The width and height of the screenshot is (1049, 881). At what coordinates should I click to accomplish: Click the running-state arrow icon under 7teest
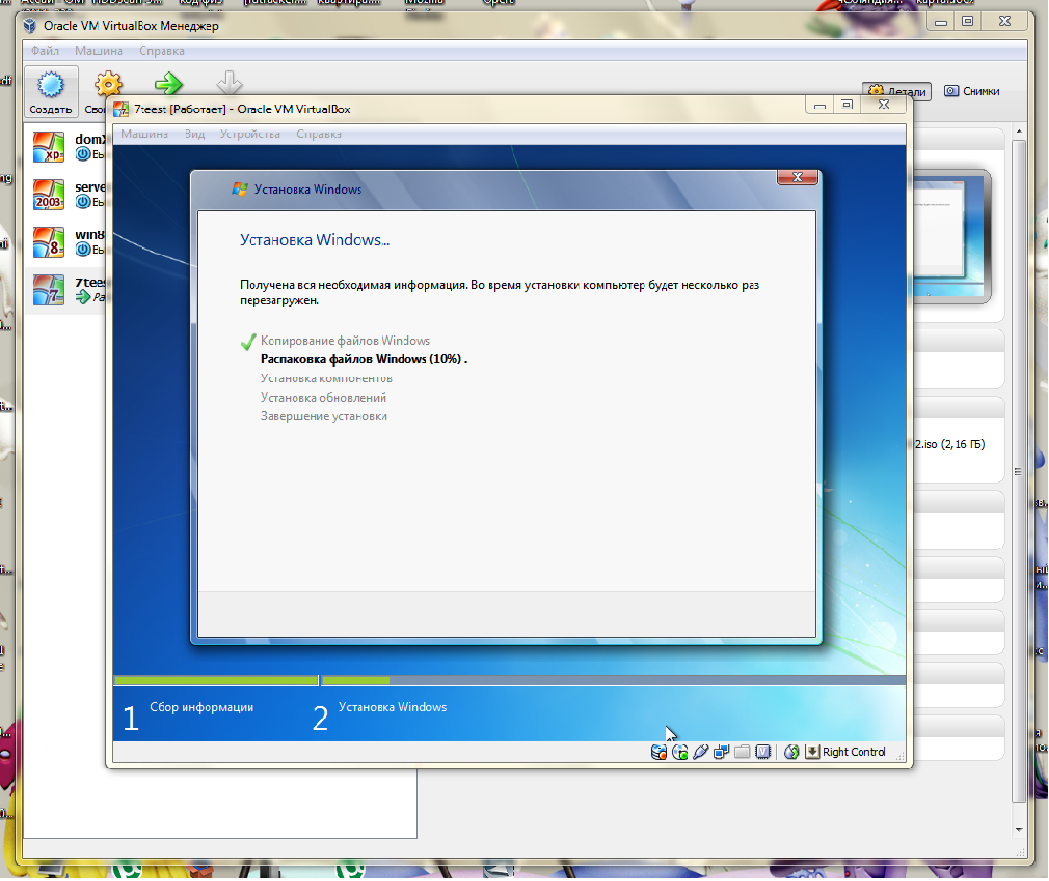coord(83,296)
